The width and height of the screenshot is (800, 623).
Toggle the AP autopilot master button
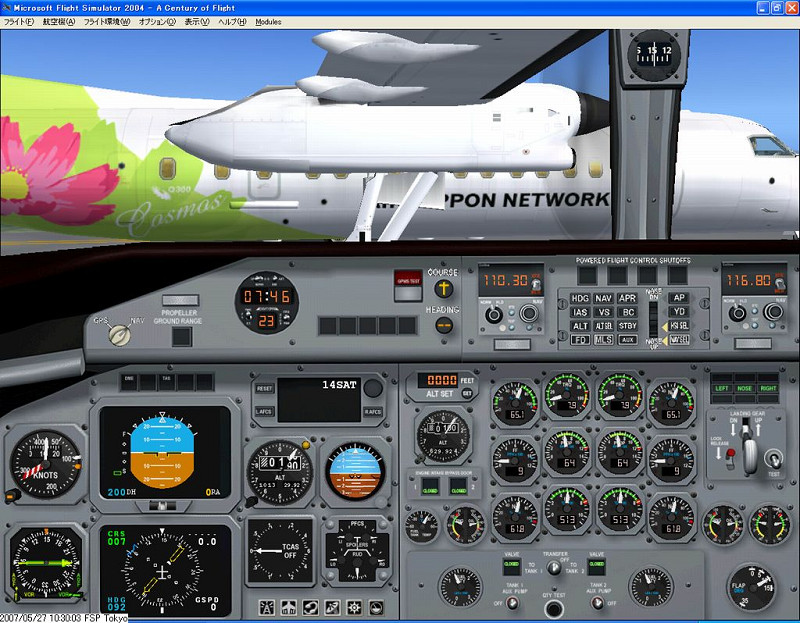pos(679,298)
